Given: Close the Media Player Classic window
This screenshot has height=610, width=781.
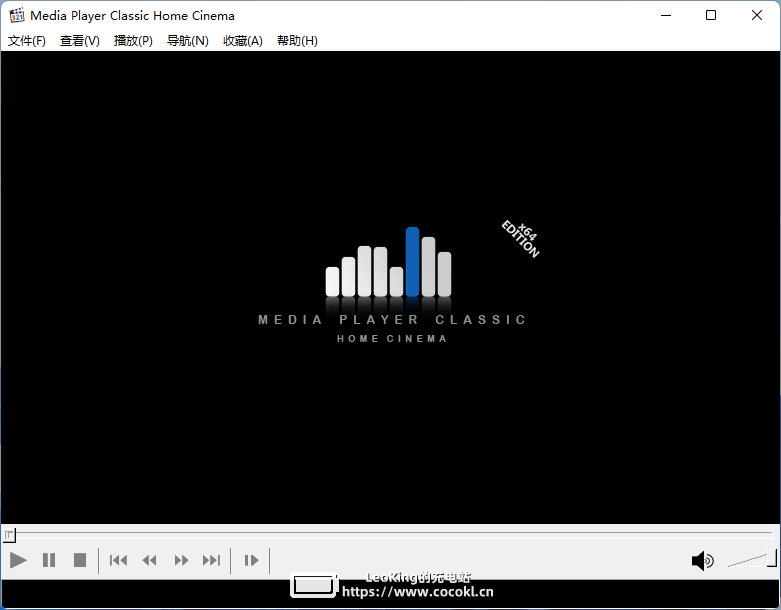Looking at the screenshot, I should click(x=757, y=15).
